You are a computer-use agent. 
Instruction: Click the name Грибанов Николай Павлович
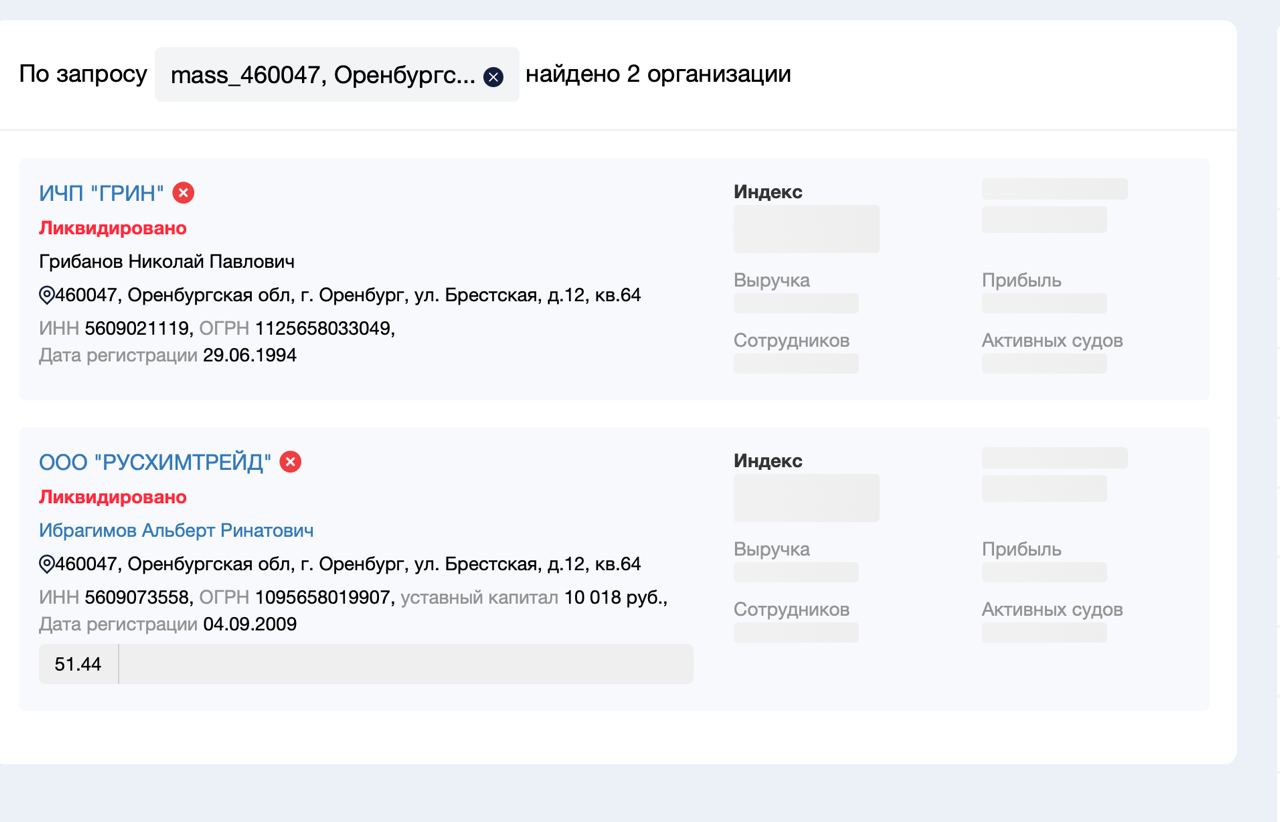(x=167, y=261)
